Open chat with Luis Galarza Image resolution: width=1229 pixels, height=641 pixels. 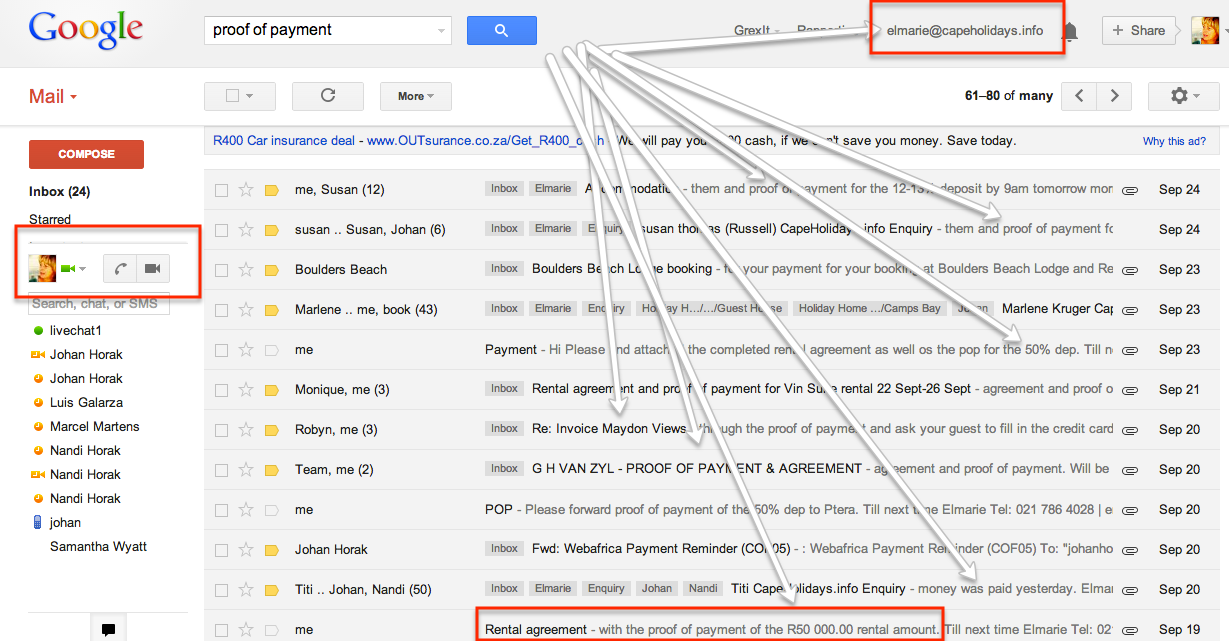[x=86, y=402]
